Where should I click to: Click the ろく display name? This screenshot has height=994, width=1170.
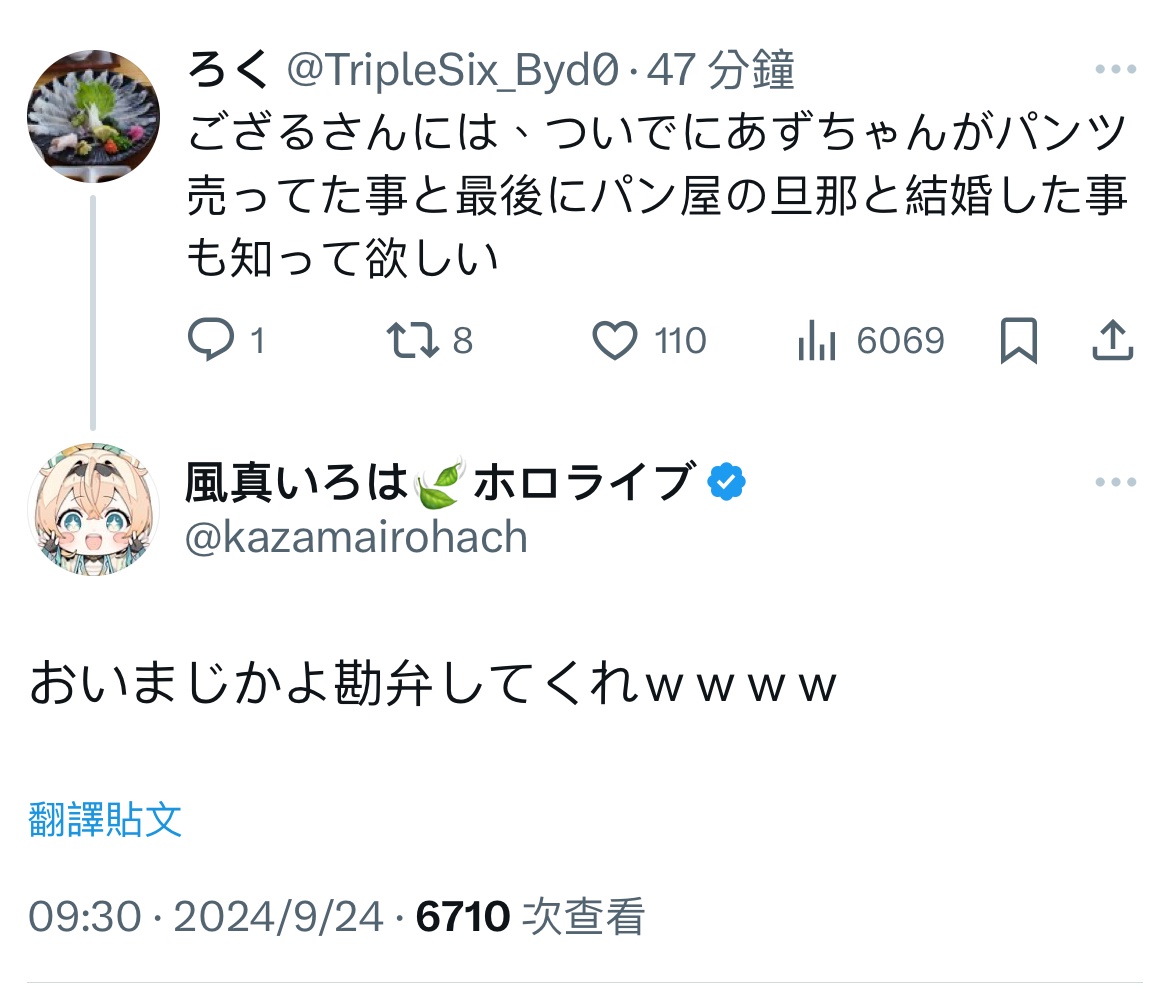(x=230, y=70)
